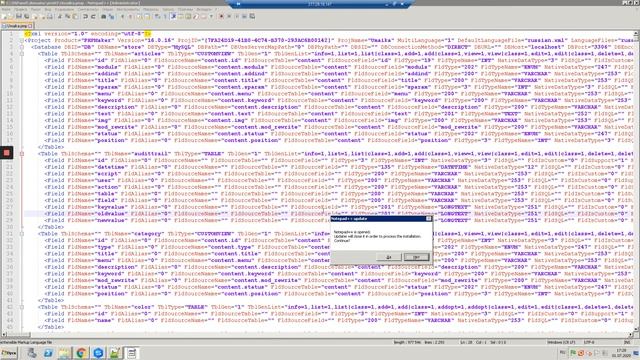Viewport: 640px width, 360px height.
Task: Click the horizontal scrollbar right arrow
Action: coord(631,334)
